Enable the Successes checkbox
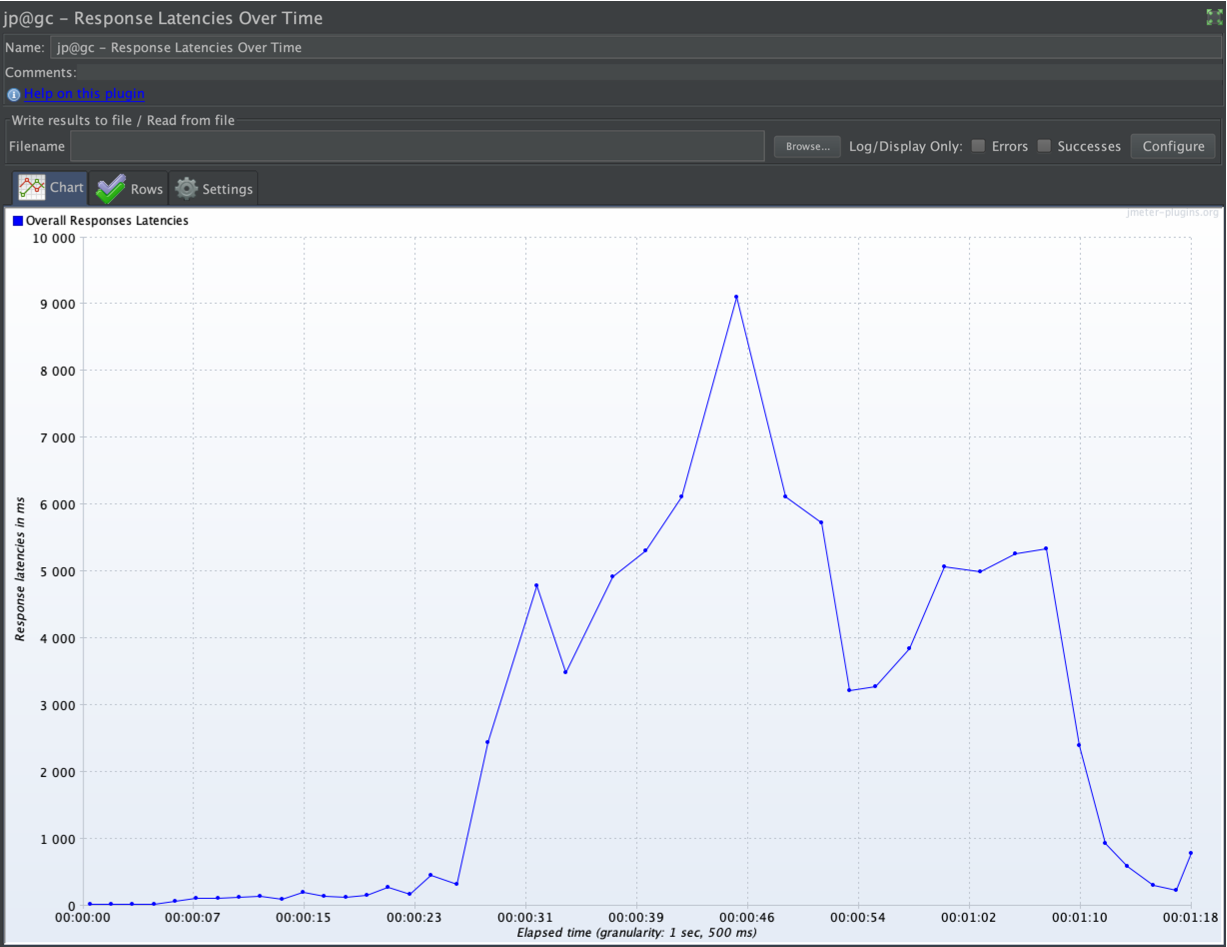Image resolution: width=1227 pixels, height=947 pixels. tap(1044, 146)
